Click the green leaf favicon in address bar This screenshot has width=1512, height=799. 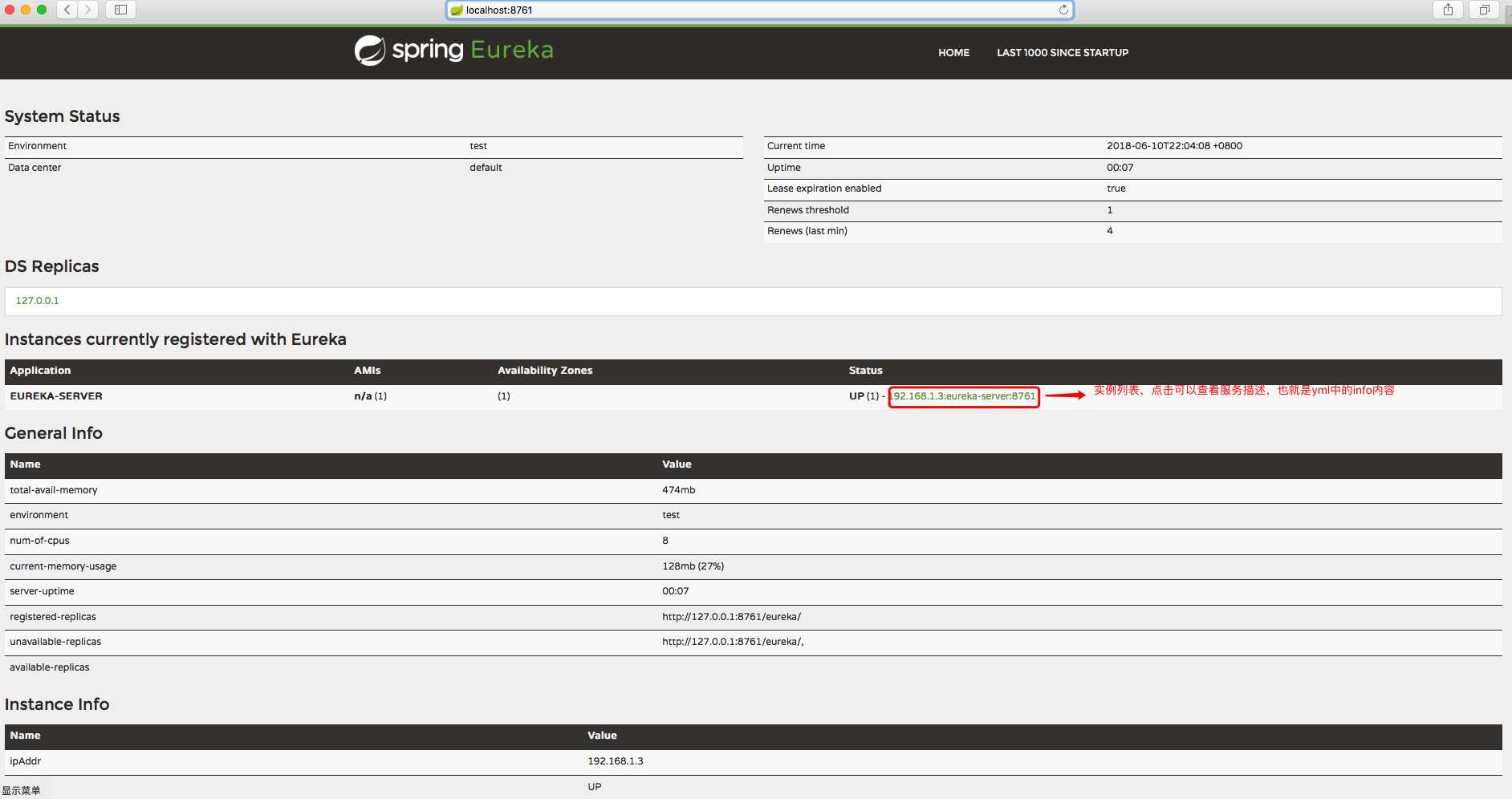(x=457, y=10)
